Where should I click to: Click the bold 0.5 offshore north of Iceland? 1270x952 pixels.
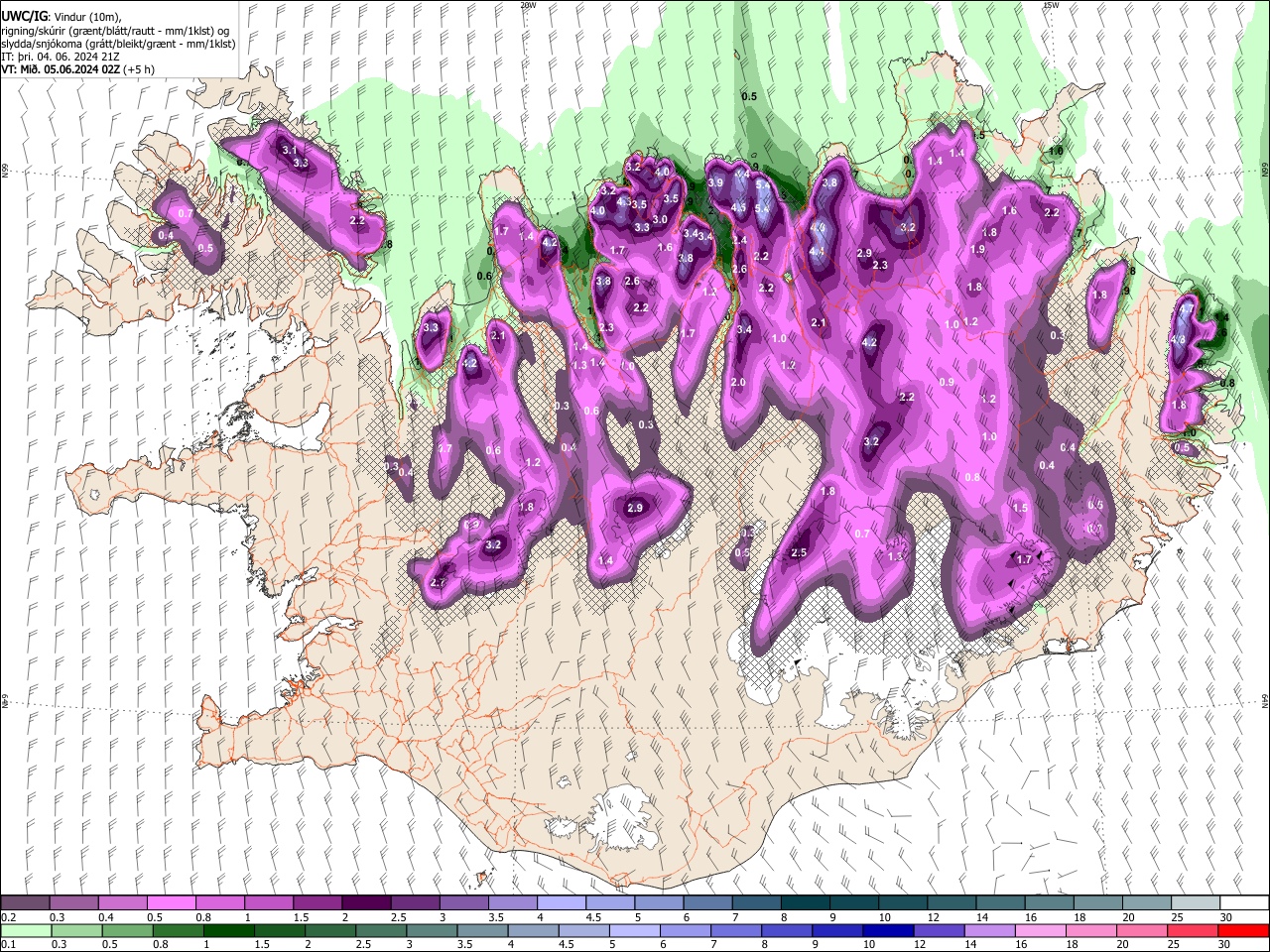(x=749, y=96)
